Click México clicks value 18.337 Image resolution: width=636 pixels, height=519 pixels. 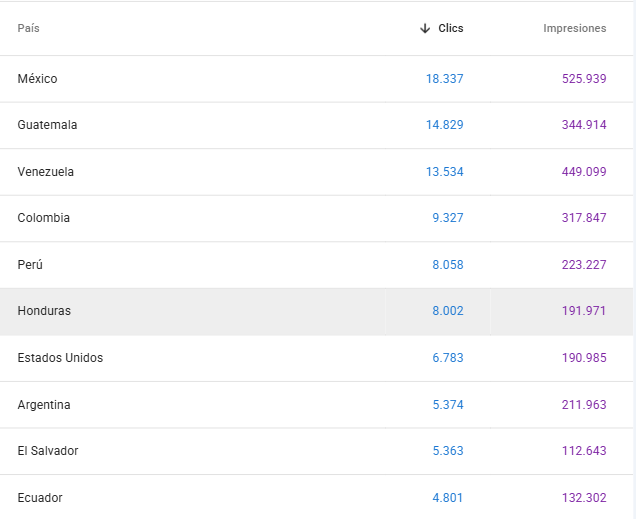pos(445,79)
